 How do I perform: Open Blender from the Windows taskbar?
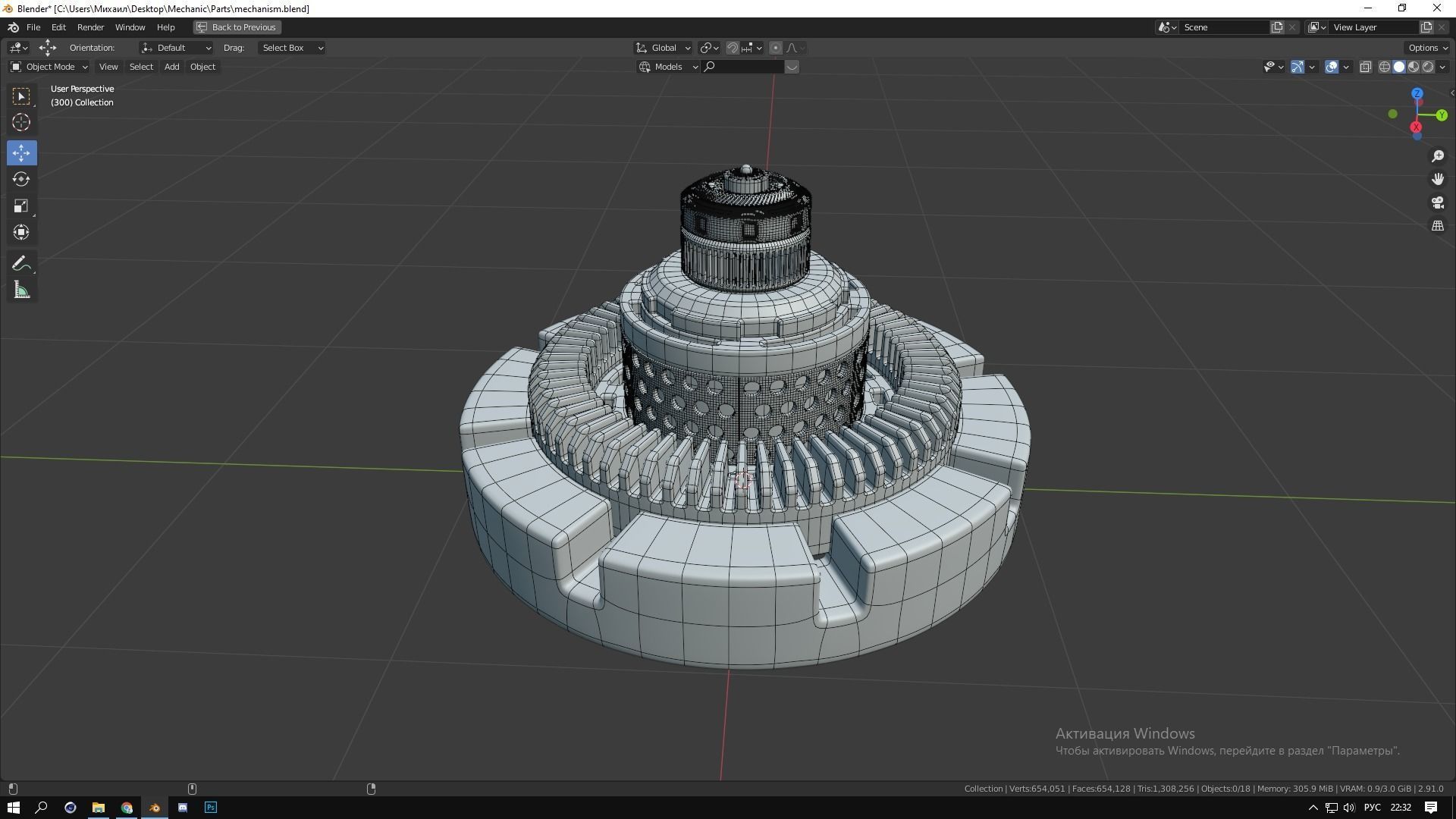155,808
